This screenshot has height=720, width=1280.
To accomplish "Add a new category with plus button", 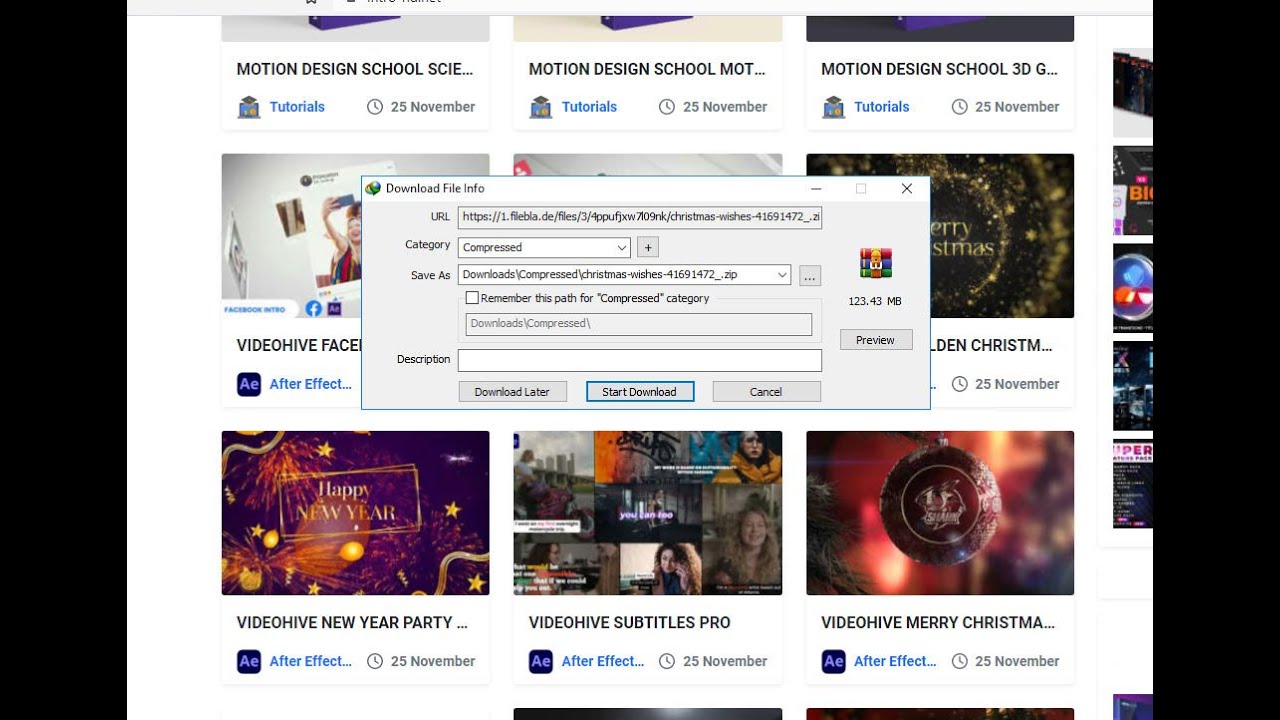I will [x=647, y=247].
